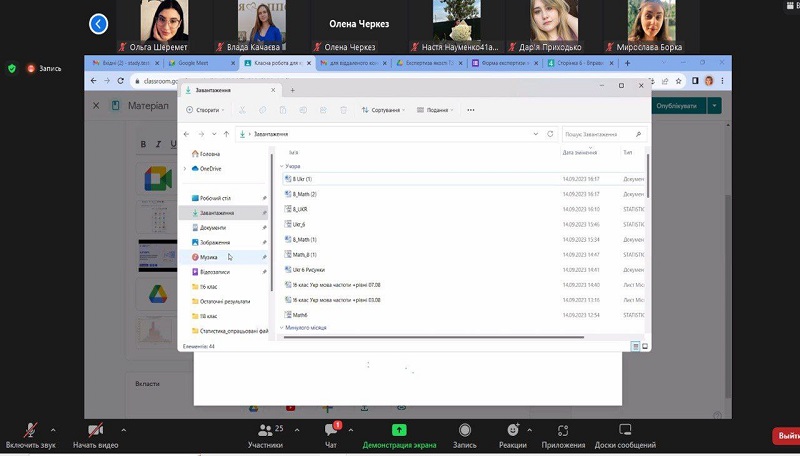Click Ольга Шеремет participant video thumbnail
This screenshot has width=800, height=456.
pos(164,20)
